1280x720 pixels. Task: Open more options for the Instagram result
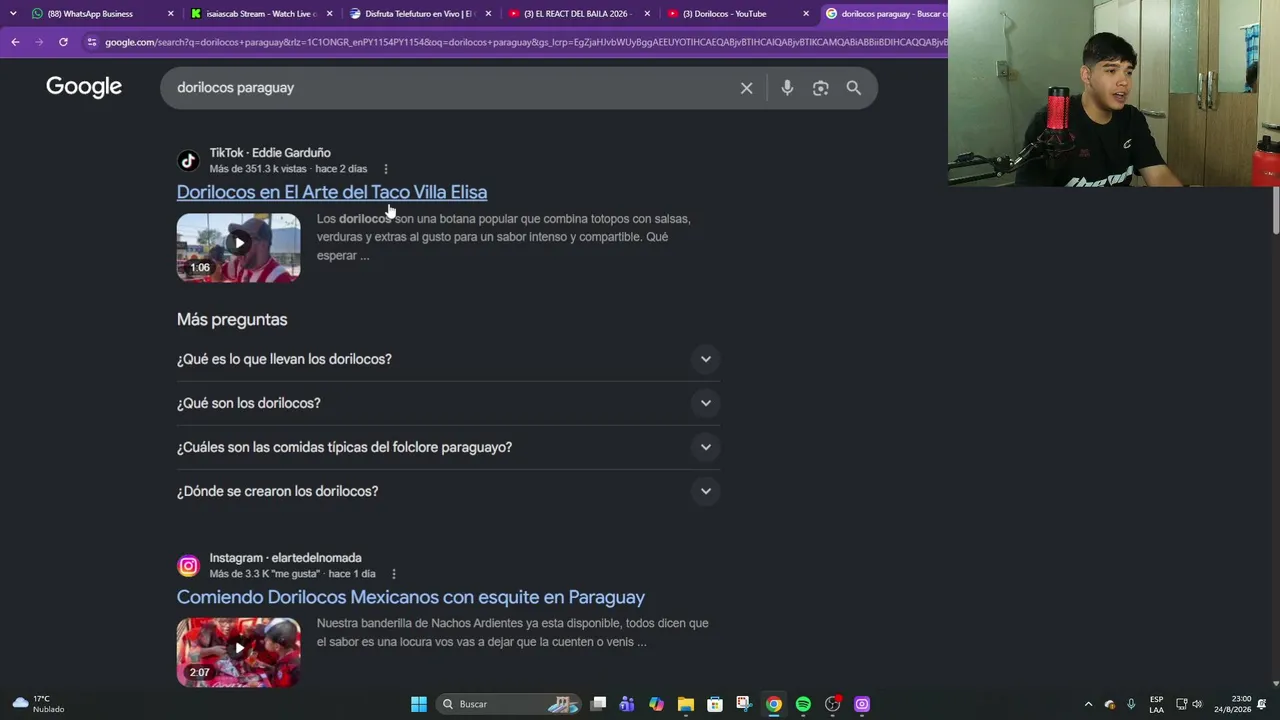point(394,574)
